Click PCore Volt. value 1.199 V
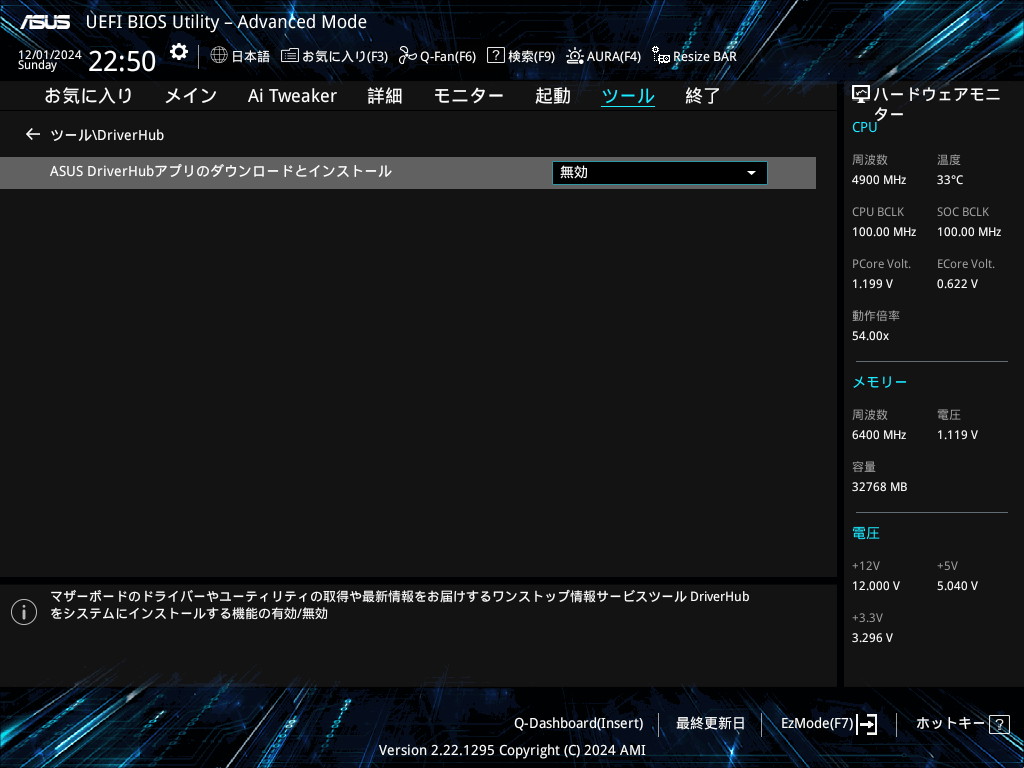Image resolution: width=1024 pixels, height=768 pixels. [872, 283]
